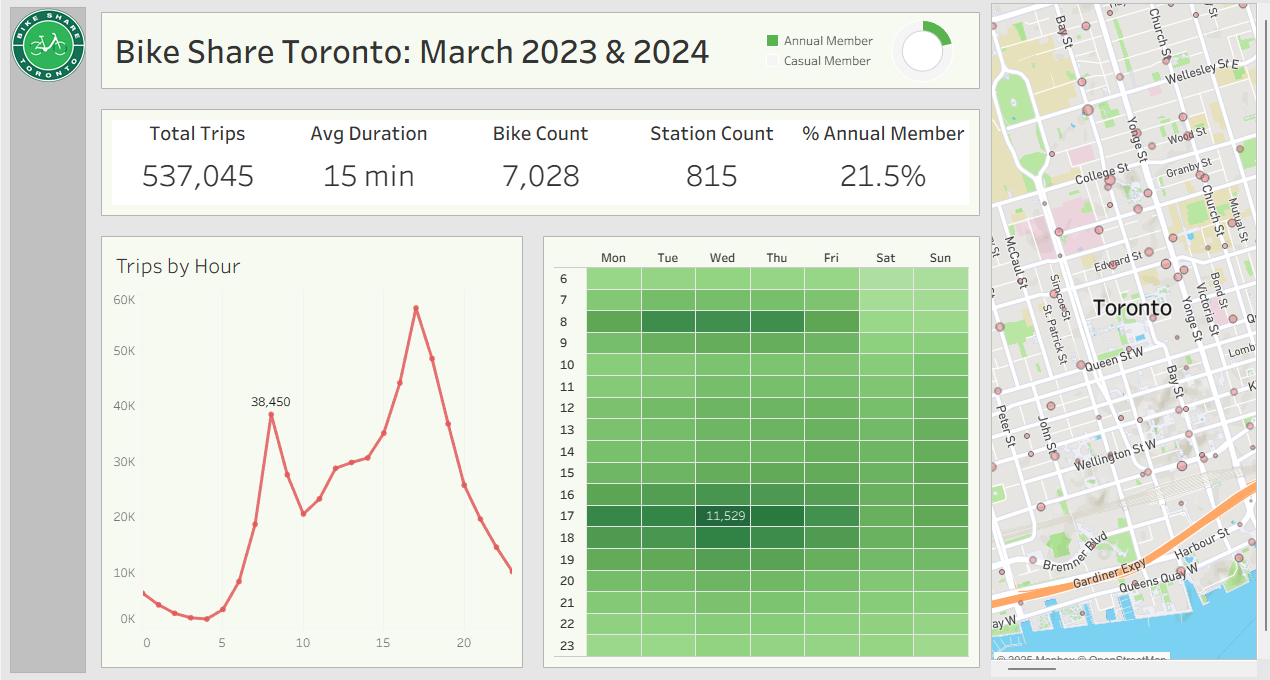This screenshot has height=680, width=1270.
Task: Click the 38,450 data point on line chart
Action: pos(271,414)
